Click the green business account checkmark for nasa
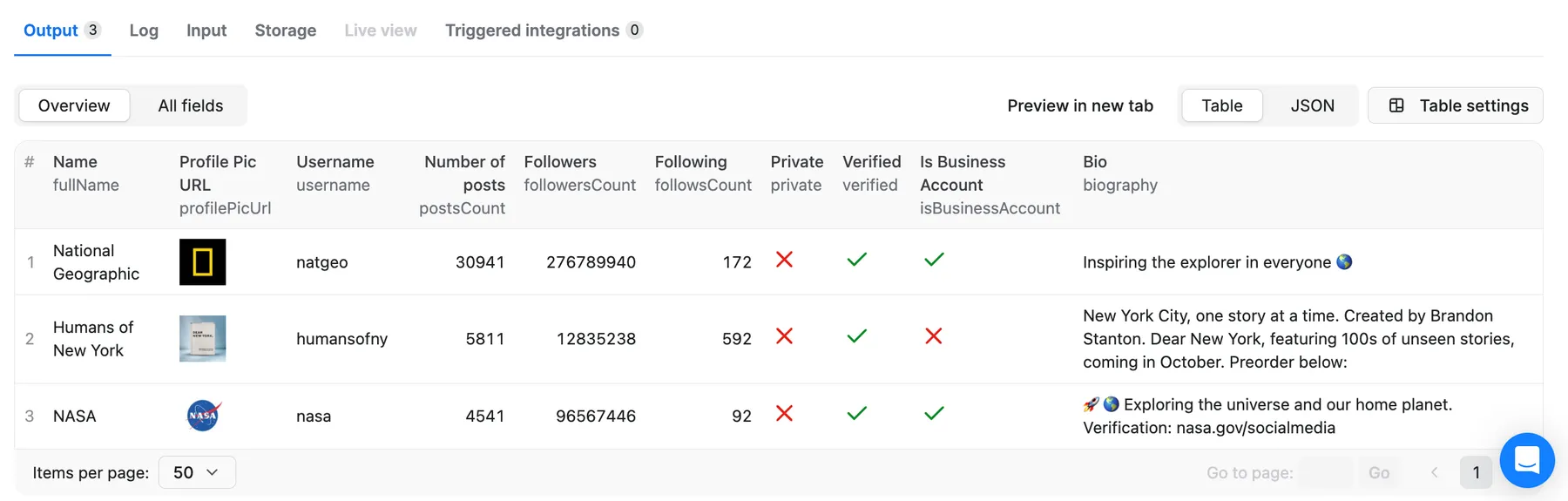1568x501 pixels. click(x=934, y=413)
